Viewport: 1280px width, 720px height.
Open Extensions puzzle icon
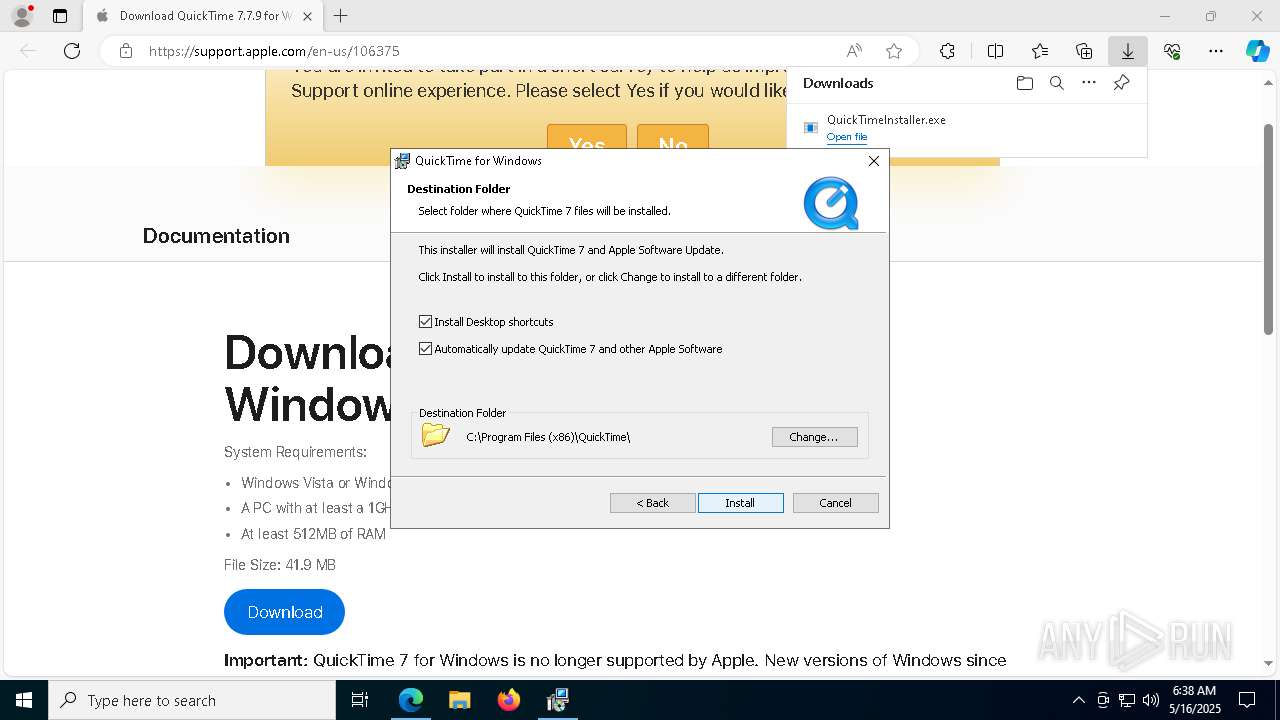(947, 51)
